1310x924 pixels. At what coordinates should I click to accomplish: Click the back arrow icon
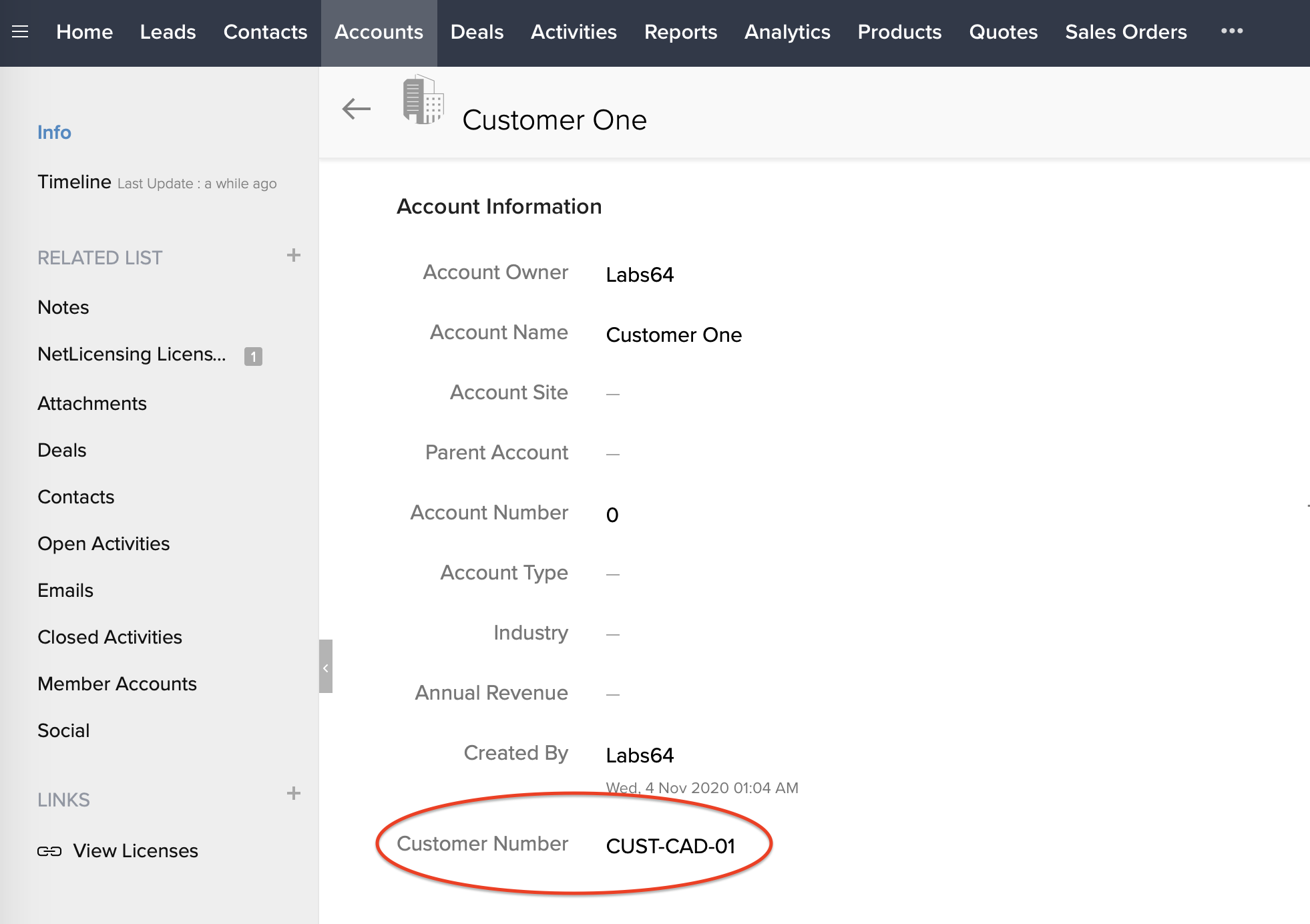(x=356, y=108)
